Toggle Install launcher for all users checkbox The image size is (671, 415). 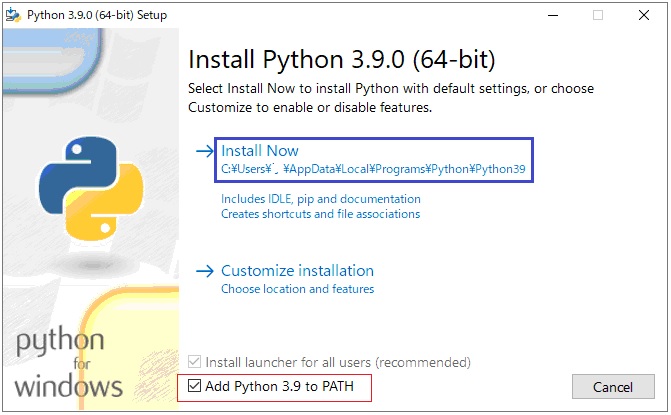[x=194, y=362]
